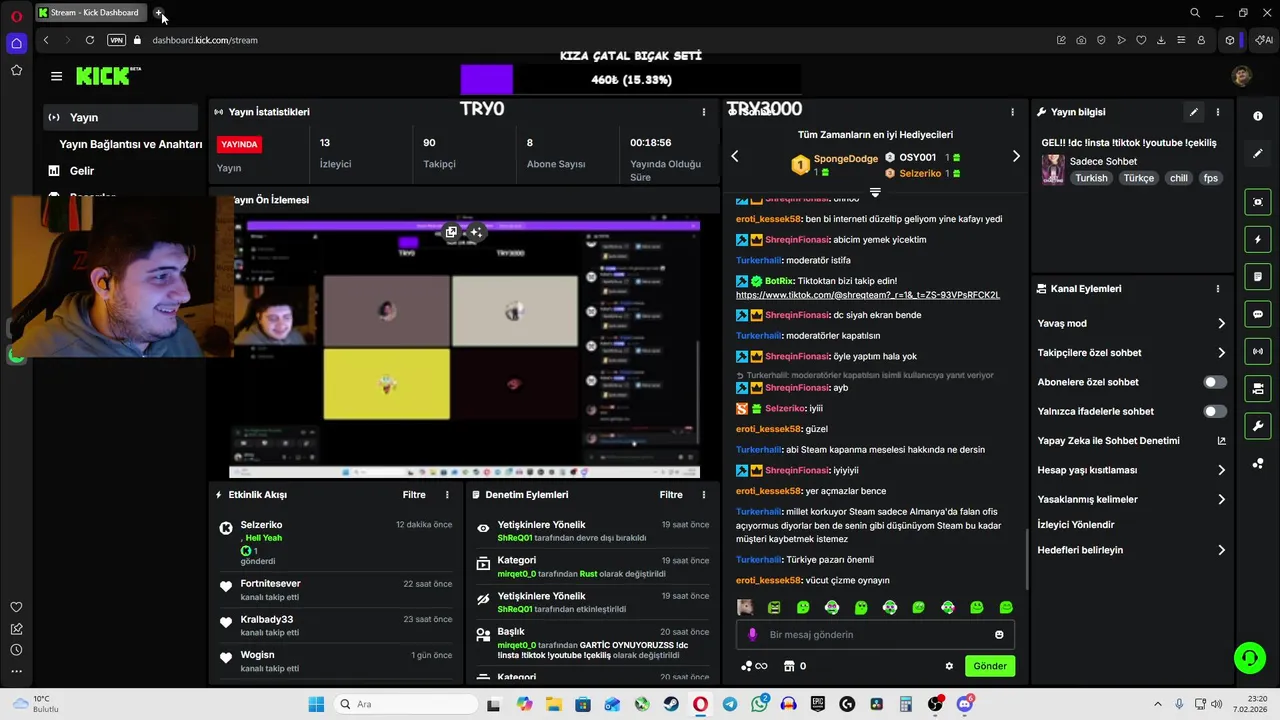The image size is (1280, 720).
Task: Open WhatsApp from the taskbar
Action: [759, 704]
